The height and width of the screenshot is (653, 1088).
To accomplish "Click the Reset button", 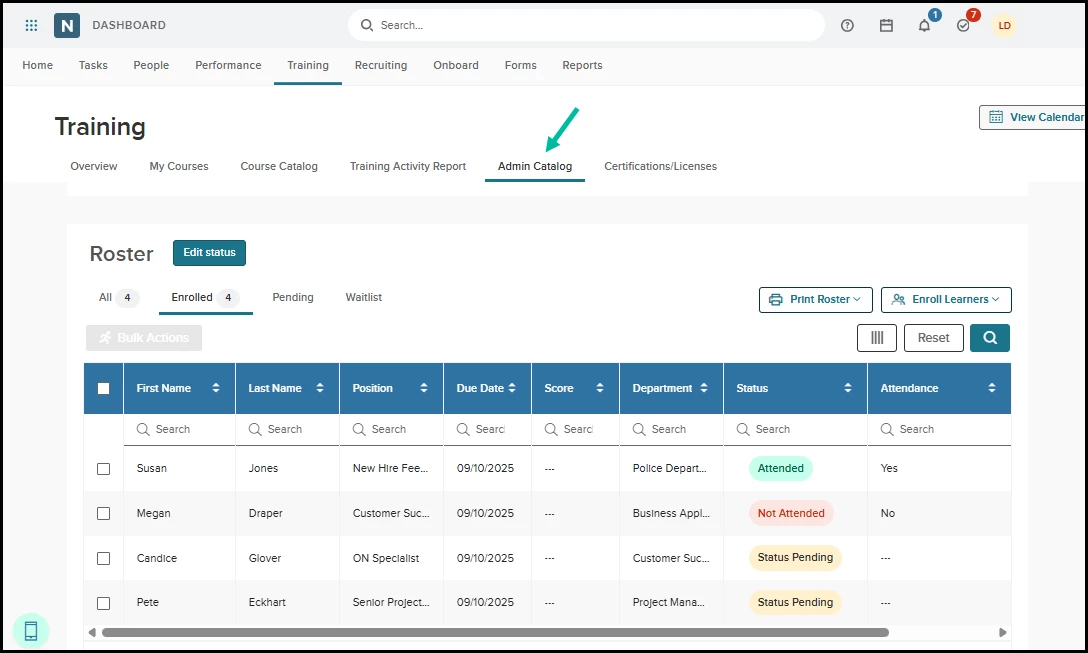I will click(x=933, y=338).
